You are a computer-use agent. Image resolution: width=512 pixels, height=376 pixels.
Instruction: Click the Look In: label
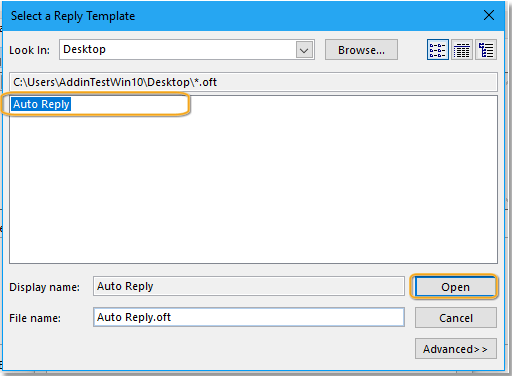[x=29, y=50]
